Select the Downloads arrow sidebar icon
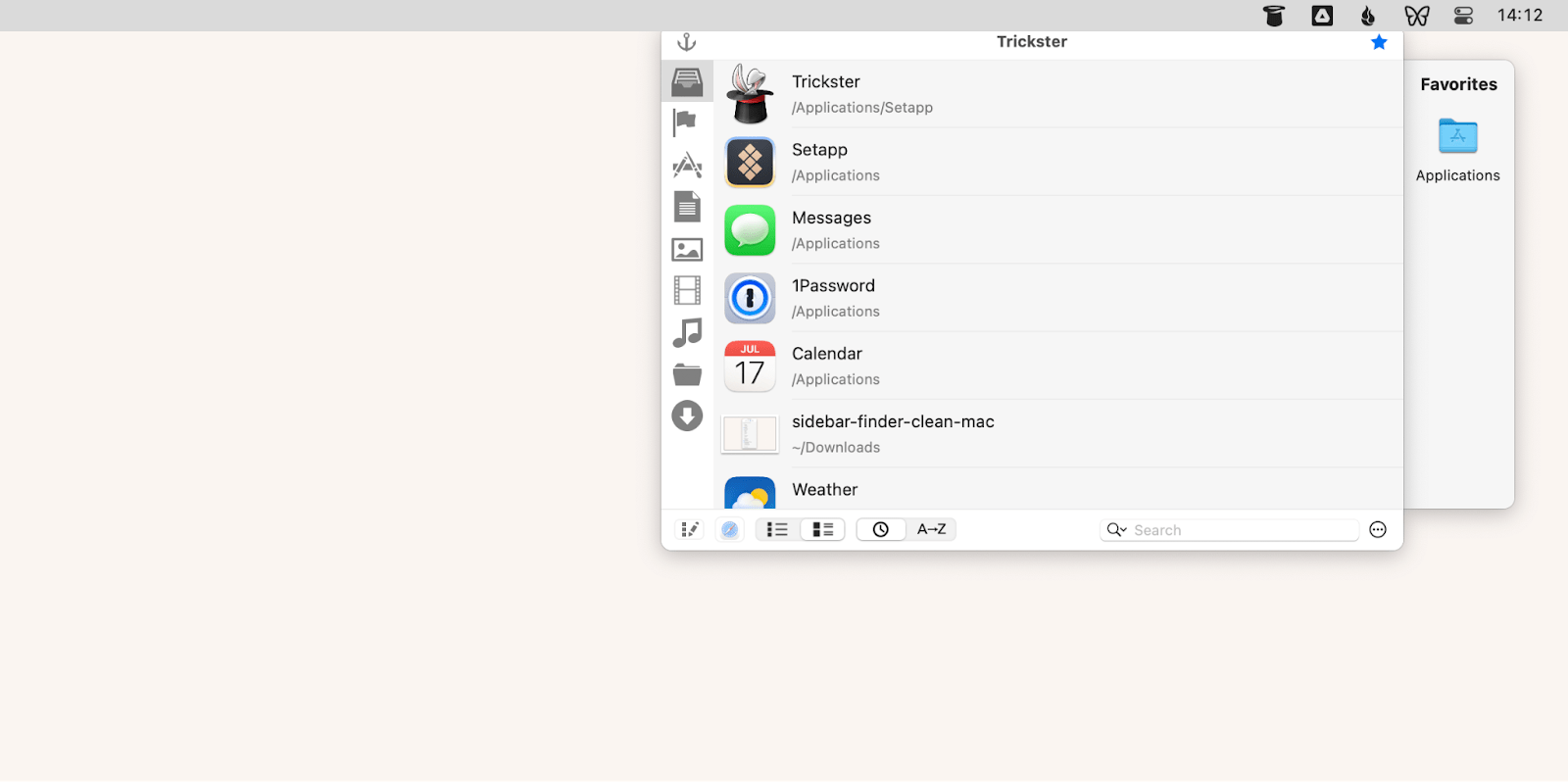 [687, 415]
